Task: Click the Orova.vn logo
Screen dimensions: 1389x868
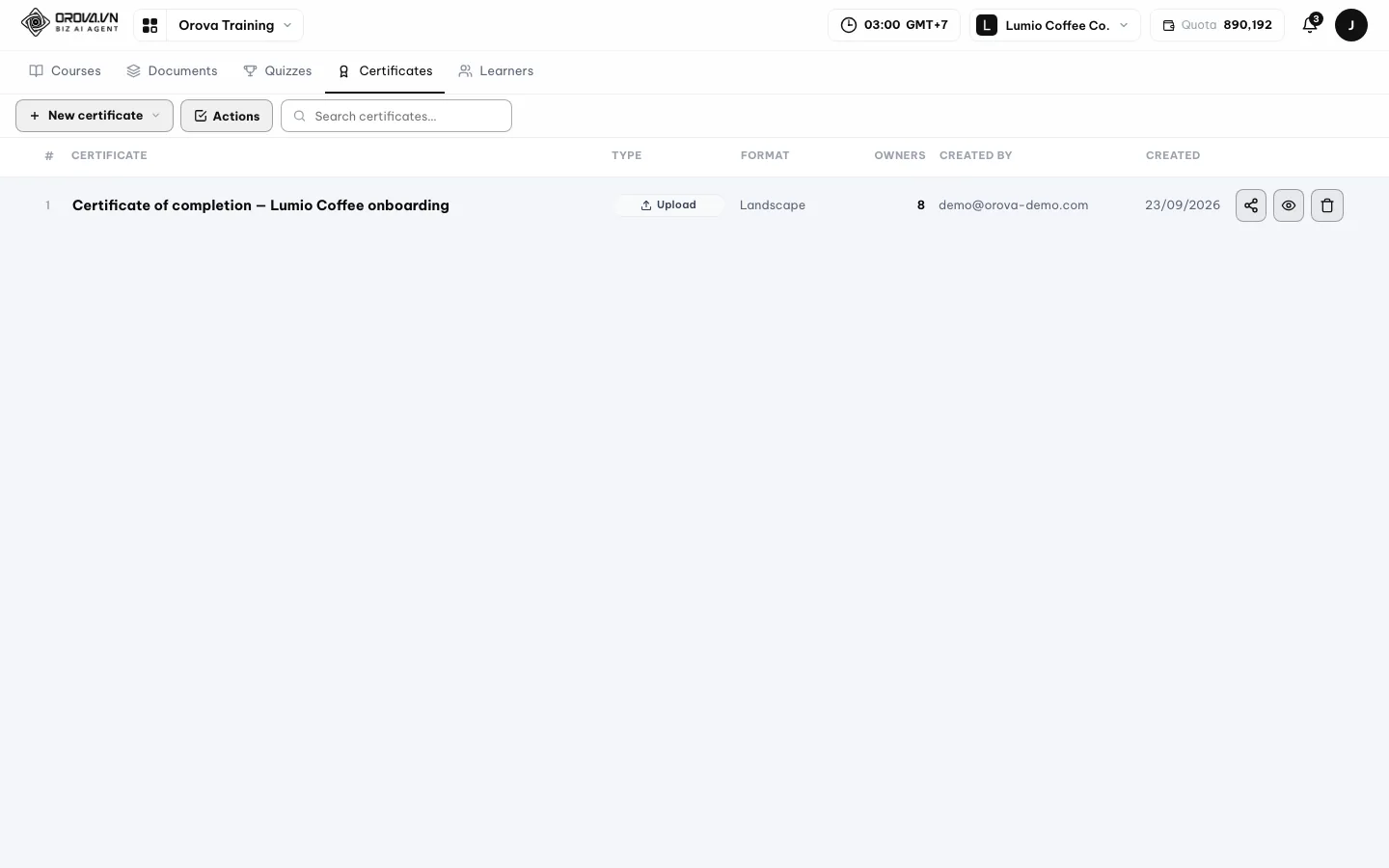Action: [x=69, y=23]
